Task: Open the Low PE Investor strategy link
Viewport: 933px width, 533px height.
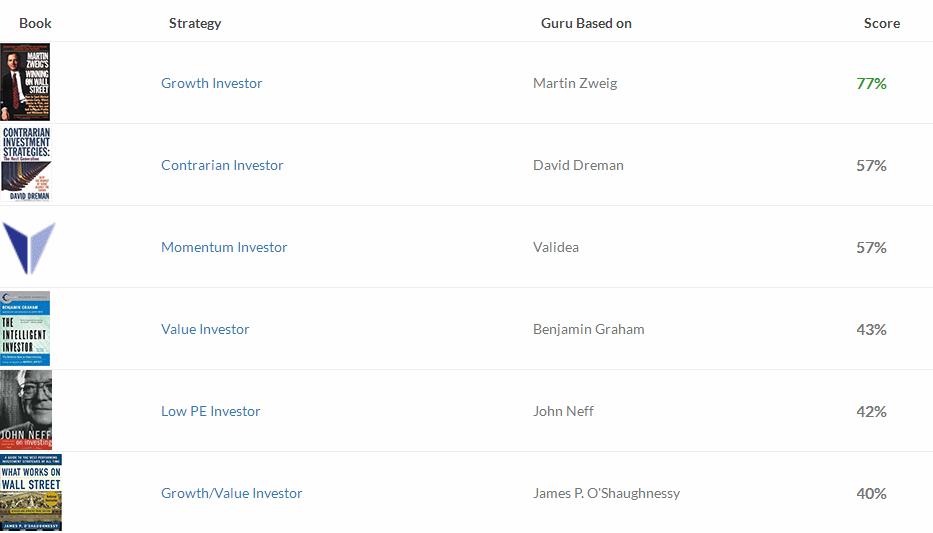Action: (x=211, y=412)
